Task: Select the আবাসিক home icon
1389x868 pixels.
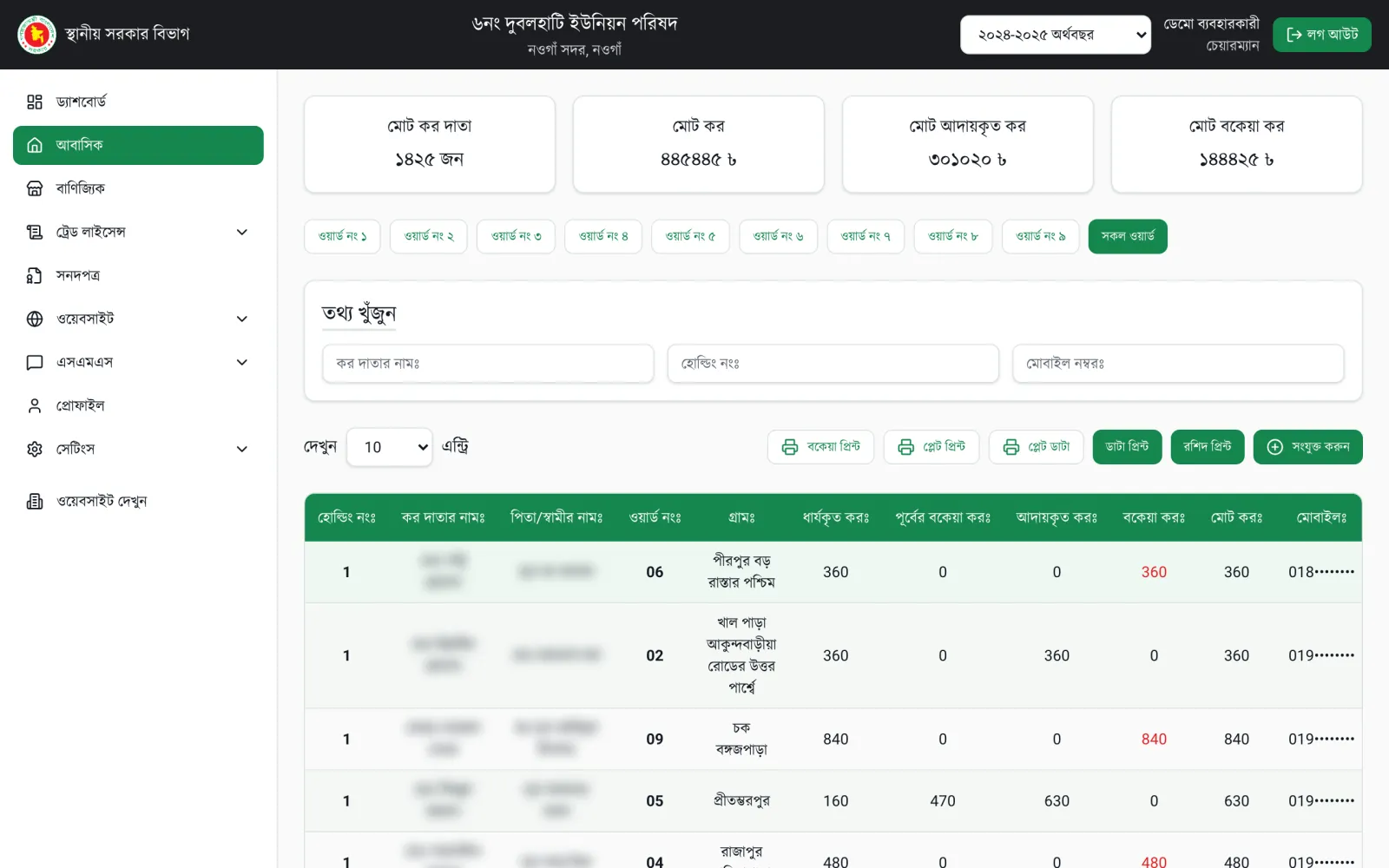Action: [x=35, y=145]
